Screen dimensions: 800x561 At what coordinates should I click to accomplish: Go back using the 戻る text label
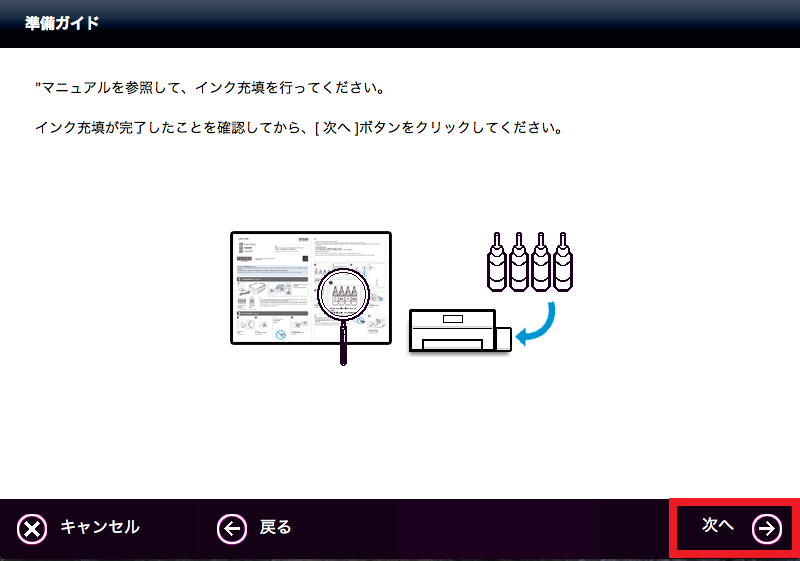(x=275, y=528)
